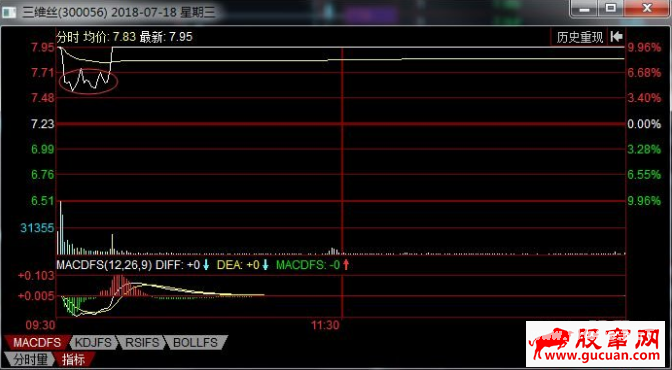The width and height of the screenshot is (672, 370).
Task: Click the 11:30 time marker on the axis
Action: (324, 325)
